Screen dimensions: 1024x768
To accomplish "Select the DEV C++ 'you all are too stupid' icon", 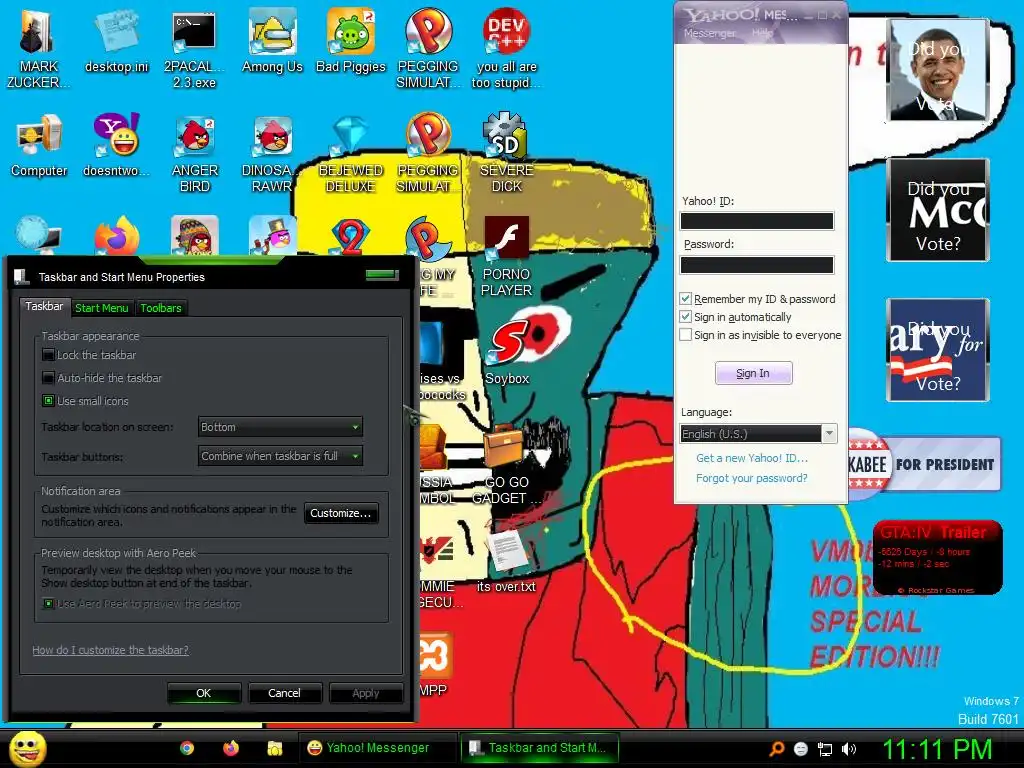I will 506,49.
